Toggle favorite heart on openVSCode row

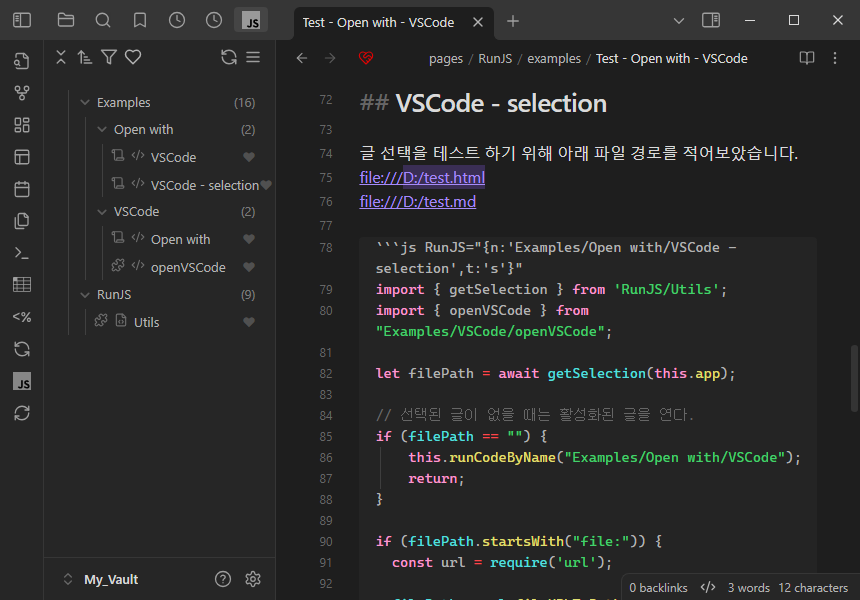pos(249,267)
